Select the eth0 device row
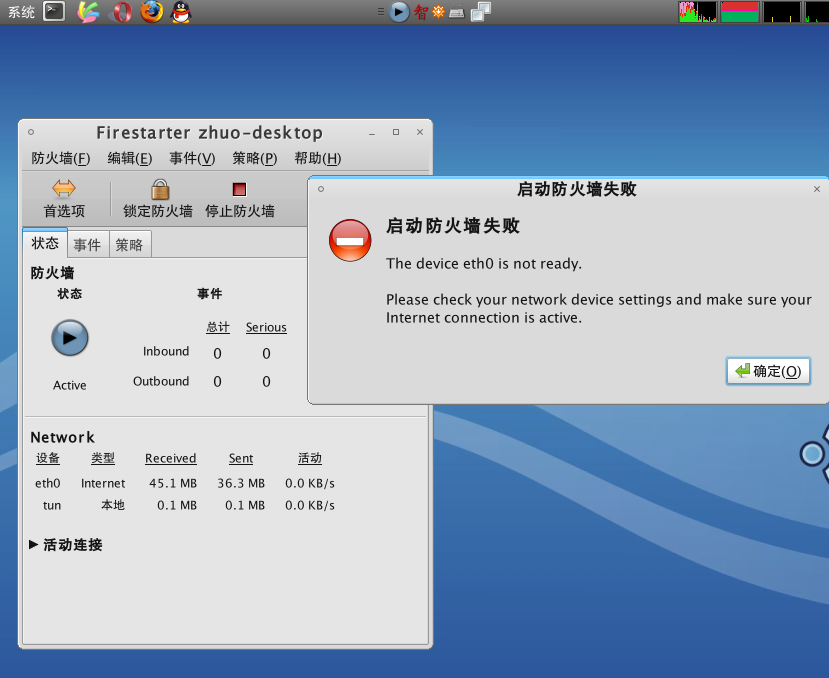 185,483
